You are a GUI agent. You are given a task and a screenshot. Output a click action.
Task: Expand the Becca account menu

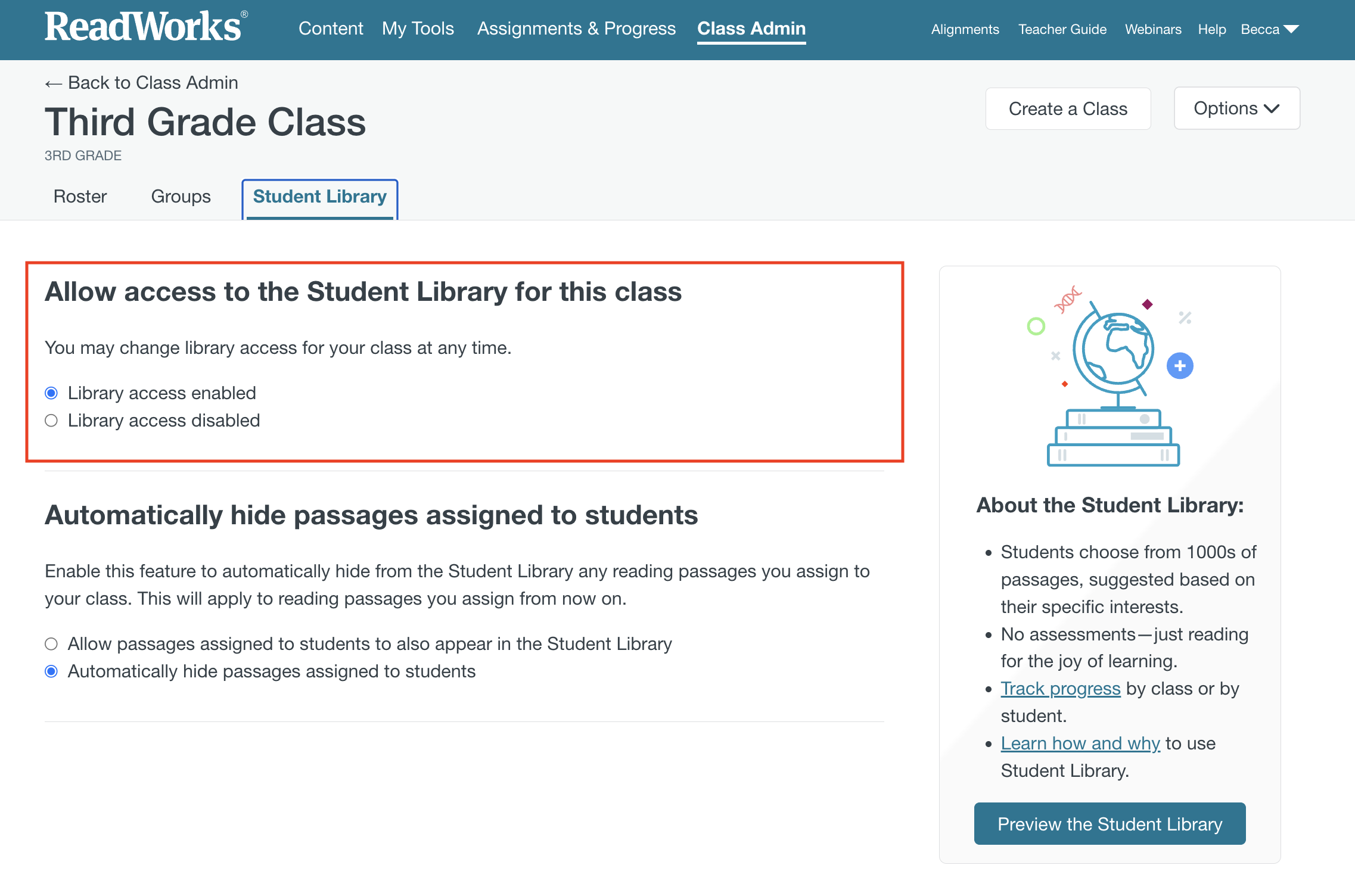[1270, 29]
